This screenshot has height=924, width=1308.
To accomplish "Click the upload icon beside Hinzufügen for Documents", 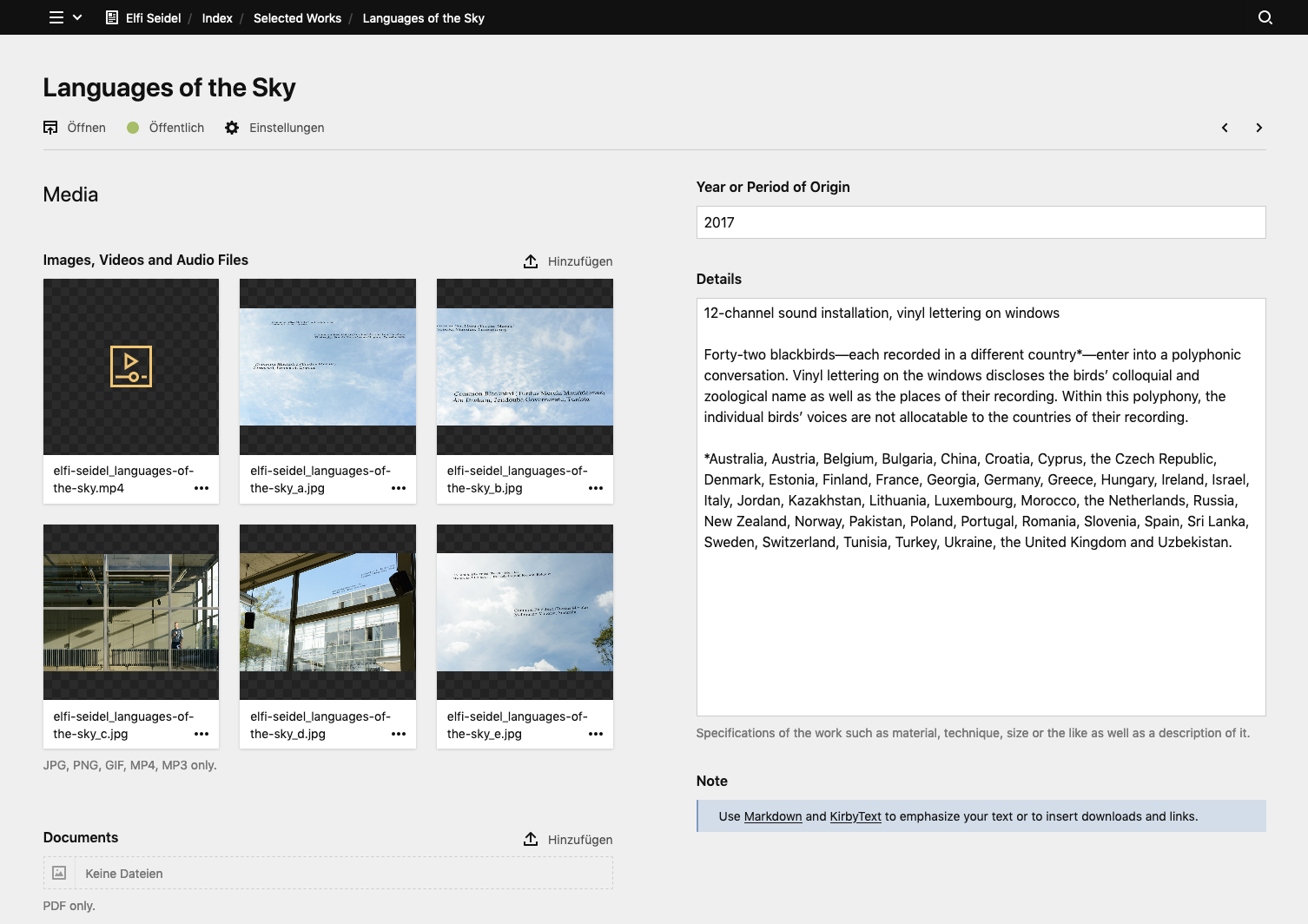I will (530, 839).
